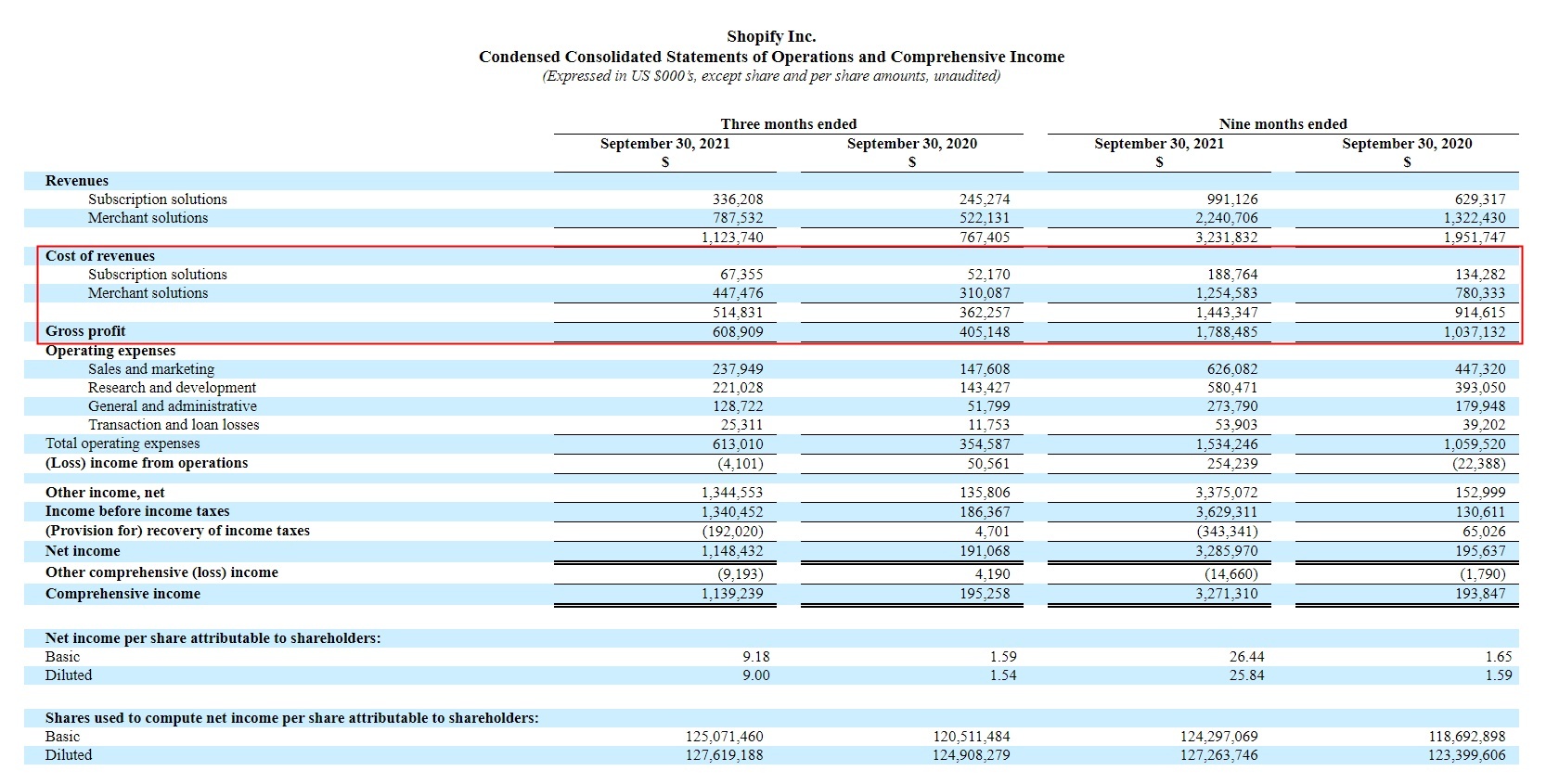Image resolution: width=1559 pixels, height=784 pixels.
Task: Select basic EPS value 26.44
Action: (x=1247, y=657)
